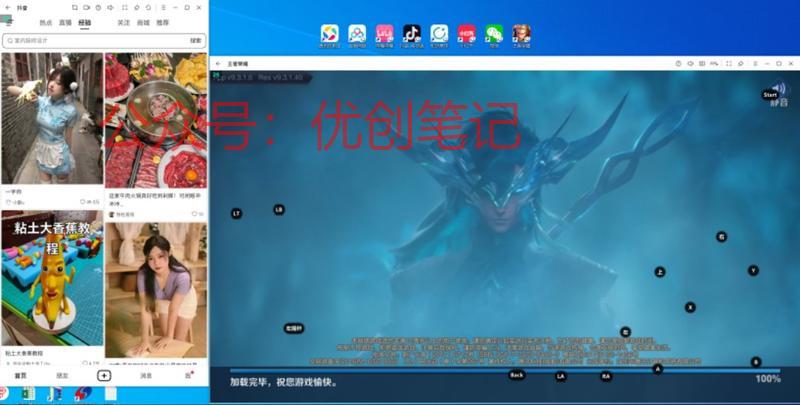Click the 搜索 button in Douyin search bar

196,40
